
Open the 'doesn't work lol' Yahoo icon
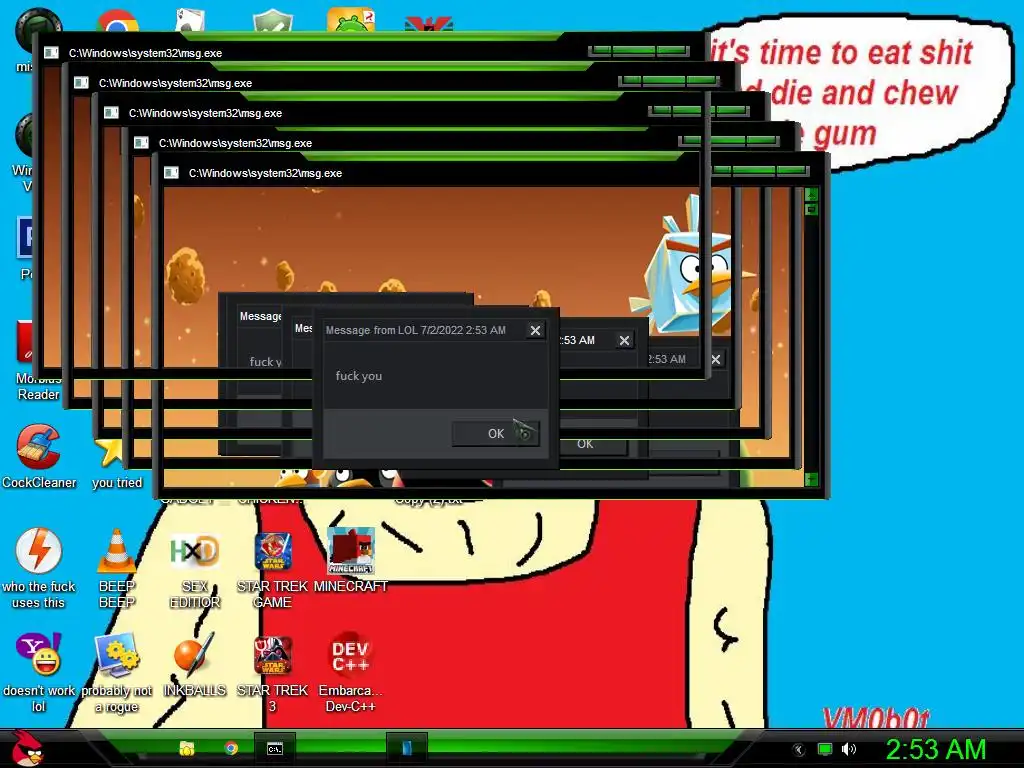coord(39,673)
